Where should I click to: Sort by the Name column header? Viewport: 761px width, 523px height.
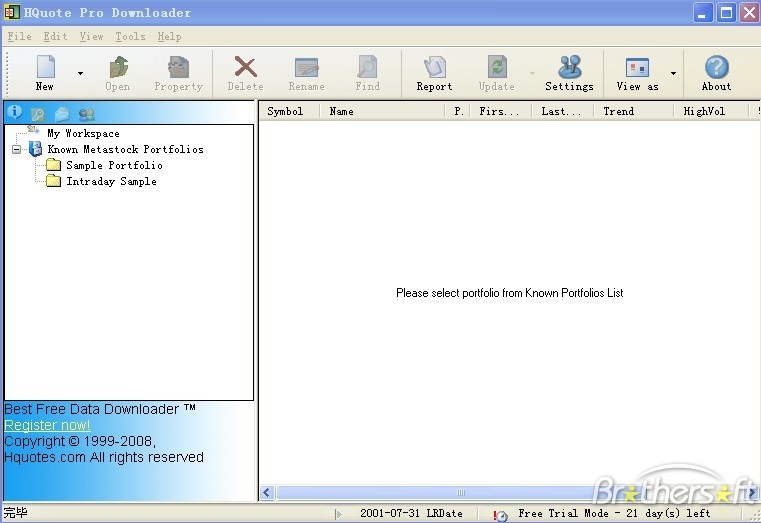[x=382, y=112]
